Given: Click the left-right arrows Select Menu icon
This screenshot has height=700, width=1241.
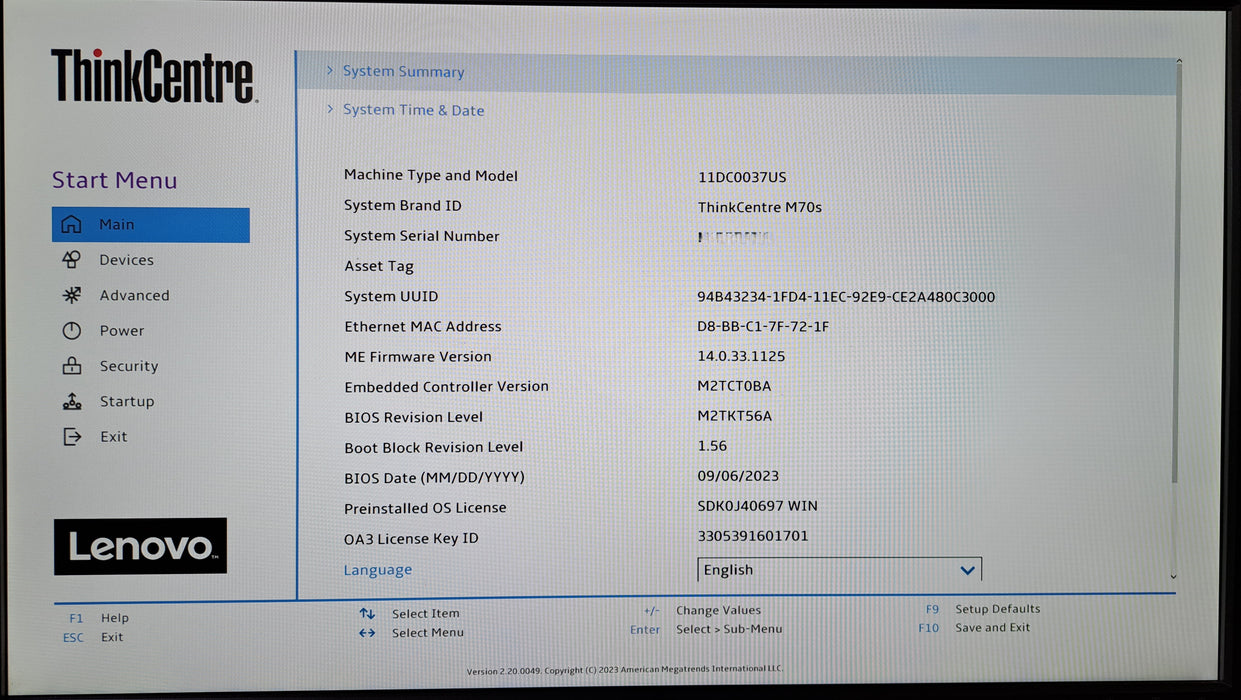Looking at the screenshot, I should click(x=367, y=632).
